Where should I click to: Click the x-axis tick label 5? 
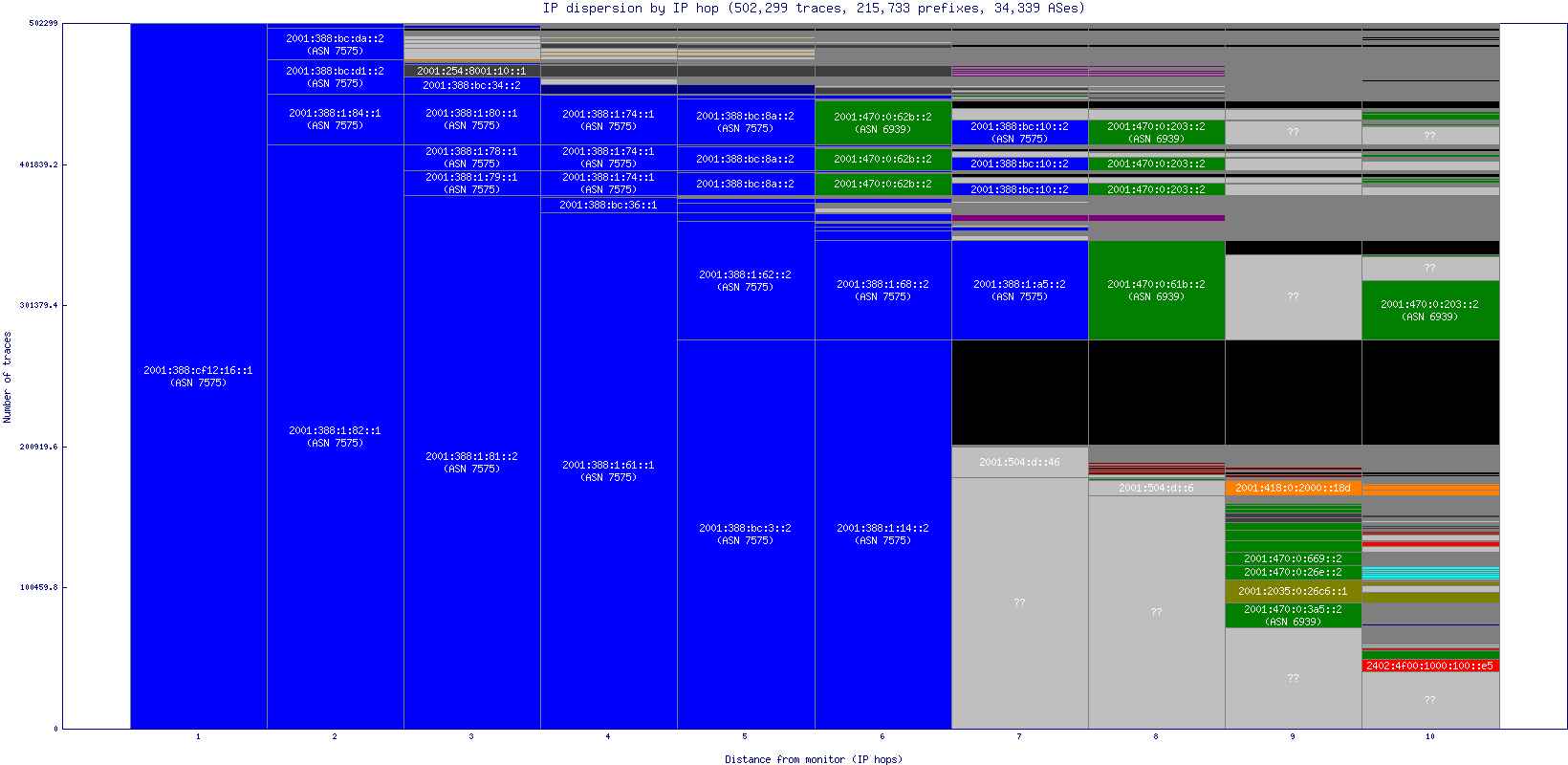(745, 736)
